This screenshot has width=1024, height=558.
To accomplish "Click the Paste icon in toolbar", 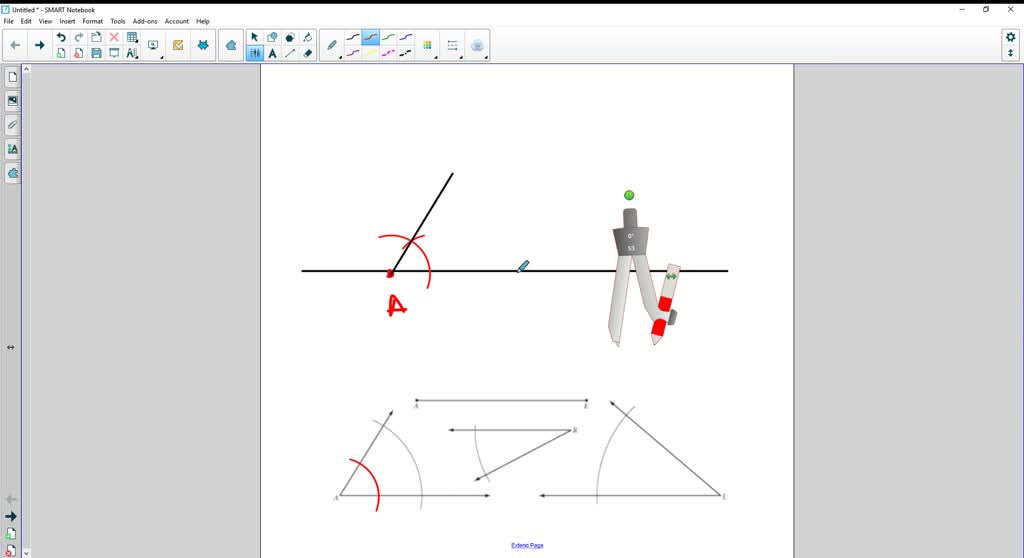I will pyautogui.click(x=96, y=37).
